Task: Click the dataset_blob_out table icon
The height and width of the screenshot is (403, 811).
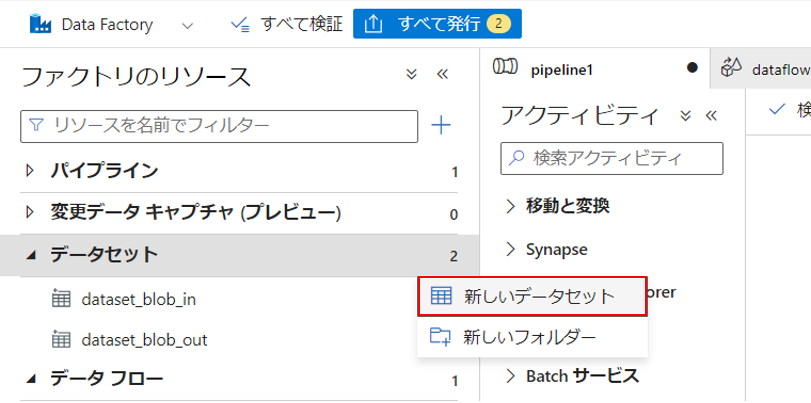Action: tap(62, 340)
